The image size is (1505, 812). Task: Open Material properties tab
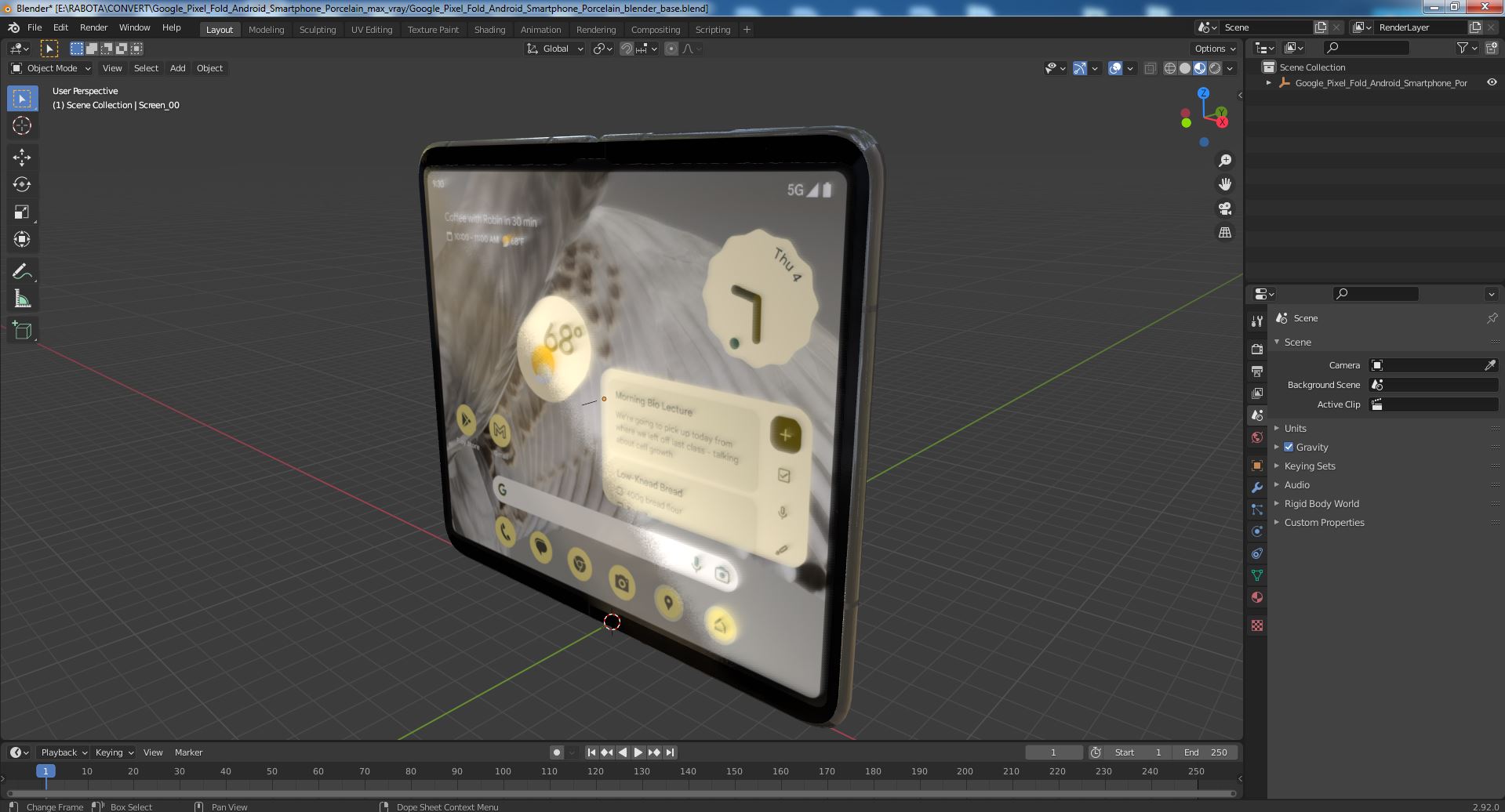(x=1257, y=597)
